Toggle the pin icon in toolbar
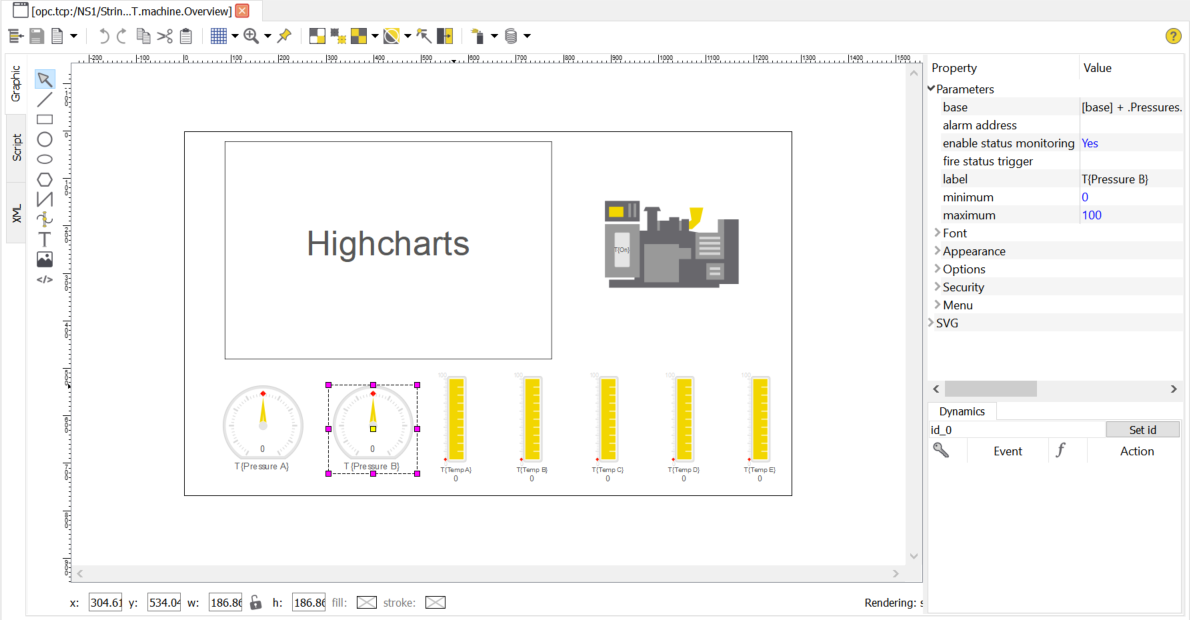Screen dimensions: 1192x620 [x=284, y=36]
